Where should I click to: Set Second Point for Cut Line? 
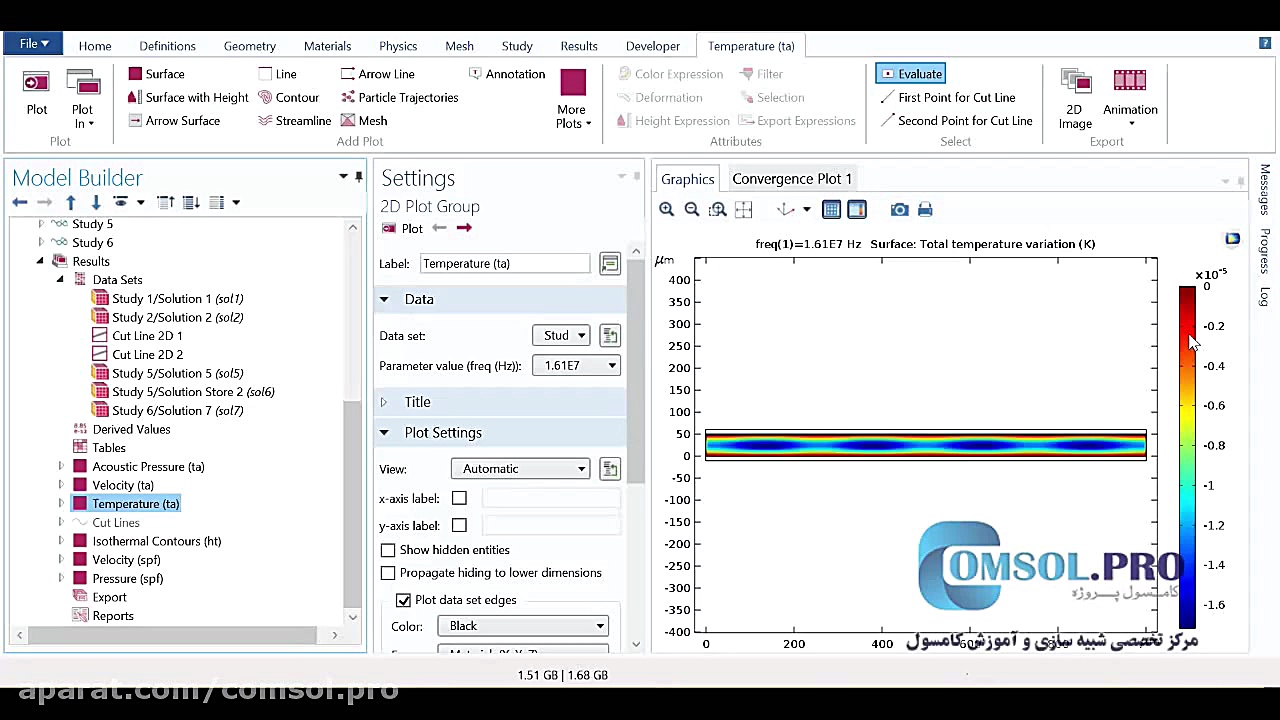click(956, 121)
